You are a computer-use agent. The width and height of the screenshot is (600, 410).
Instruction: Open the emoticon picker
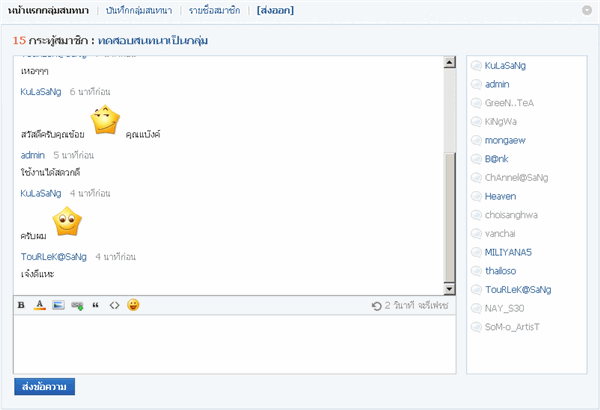pyautogui.click(x=133, y=305)
